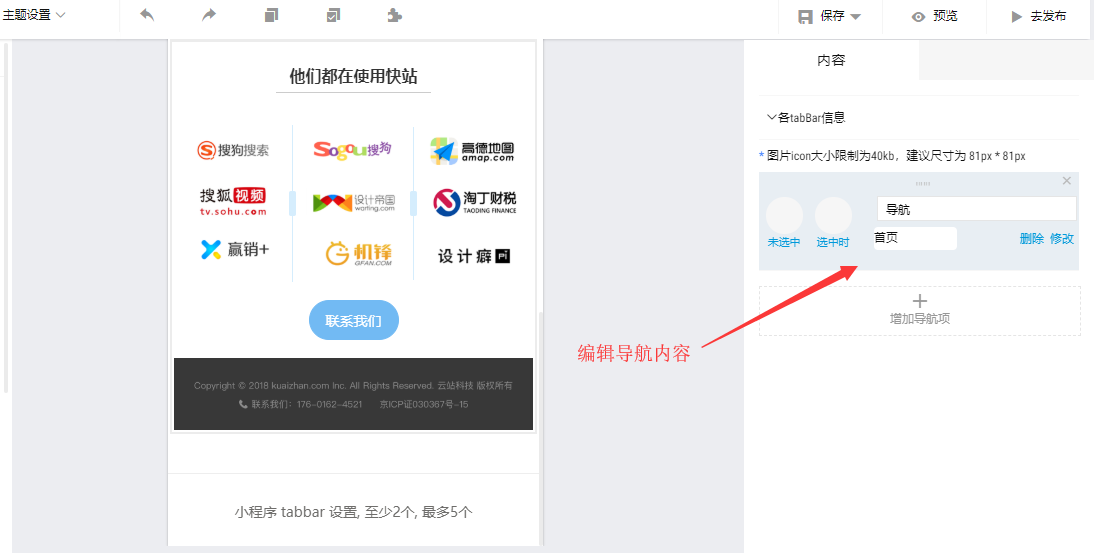Click the 删除 delete link

click(1031, 238)
